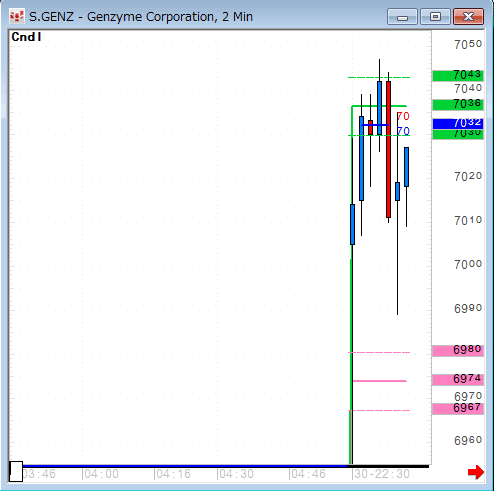Click the solid pink horizontal line
This screenshot has height=491, width=494.
point(380,381)
